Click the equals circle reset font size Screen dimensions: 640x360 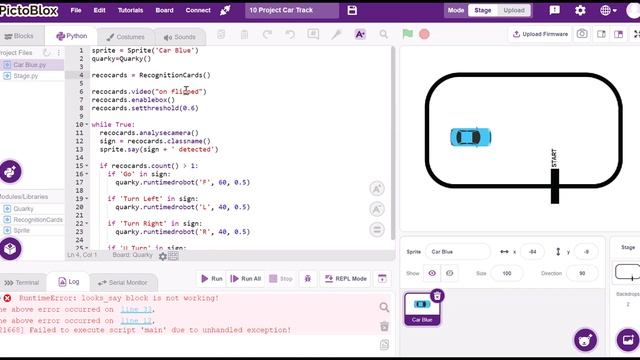(x=377, y=229)
